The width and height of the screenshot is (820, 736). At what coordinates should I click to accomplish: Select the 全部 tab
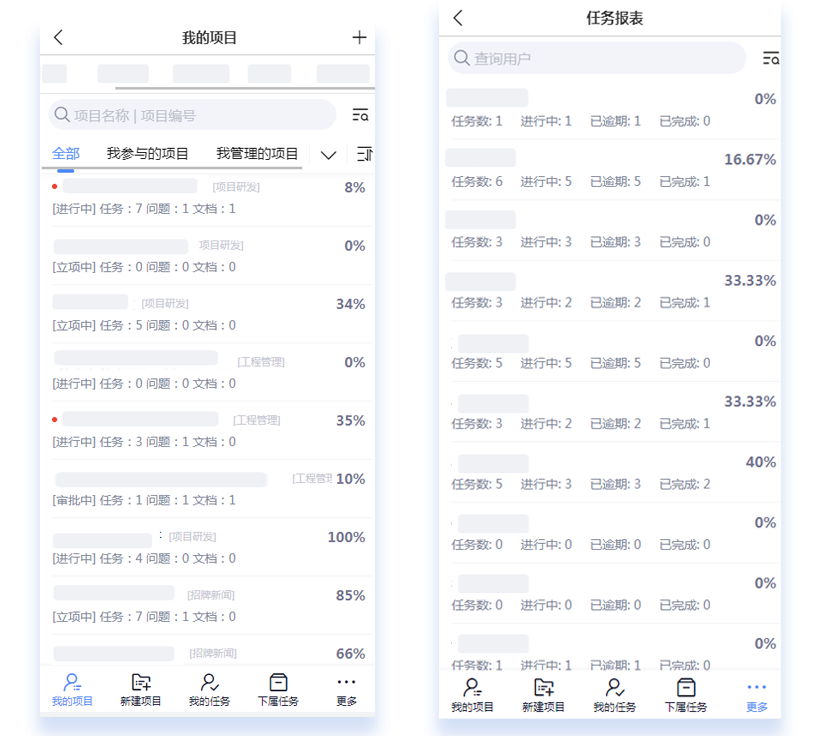click(x=66, y=154)
